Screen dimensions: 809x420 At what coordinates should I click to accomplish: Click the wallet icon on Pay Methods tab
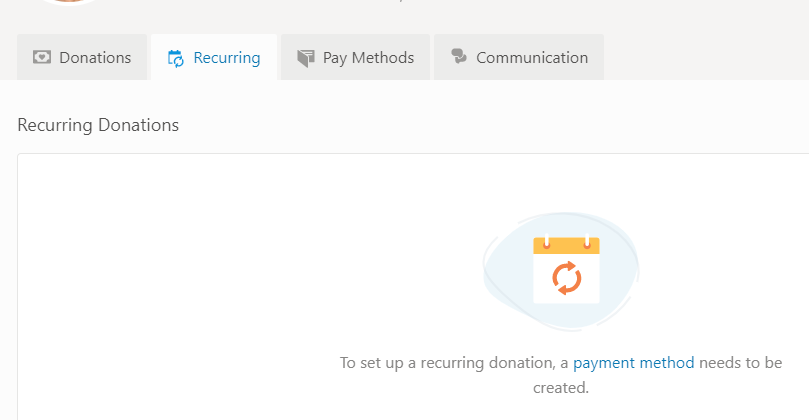[x=306, y=58]
